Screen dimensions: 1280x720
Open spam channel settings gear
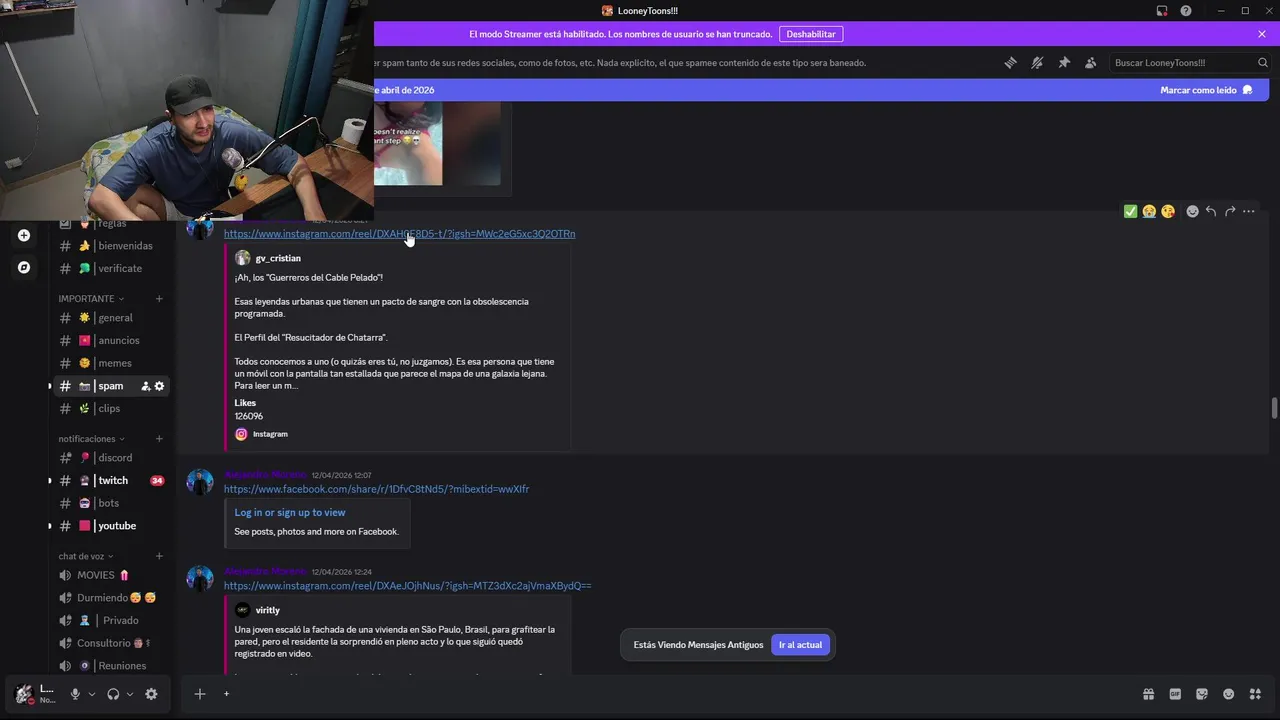click(x=159, y=386)
